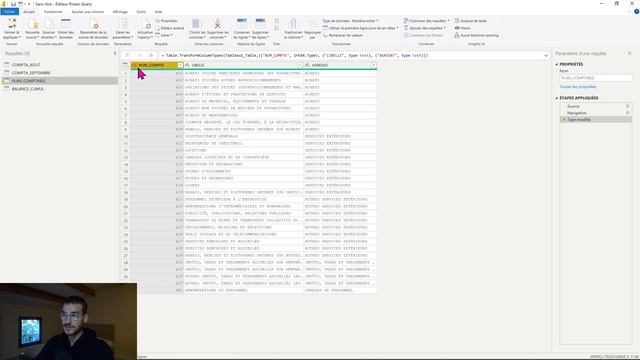
Task: Open Navigation step settings gear
Action: coord(627,113)
